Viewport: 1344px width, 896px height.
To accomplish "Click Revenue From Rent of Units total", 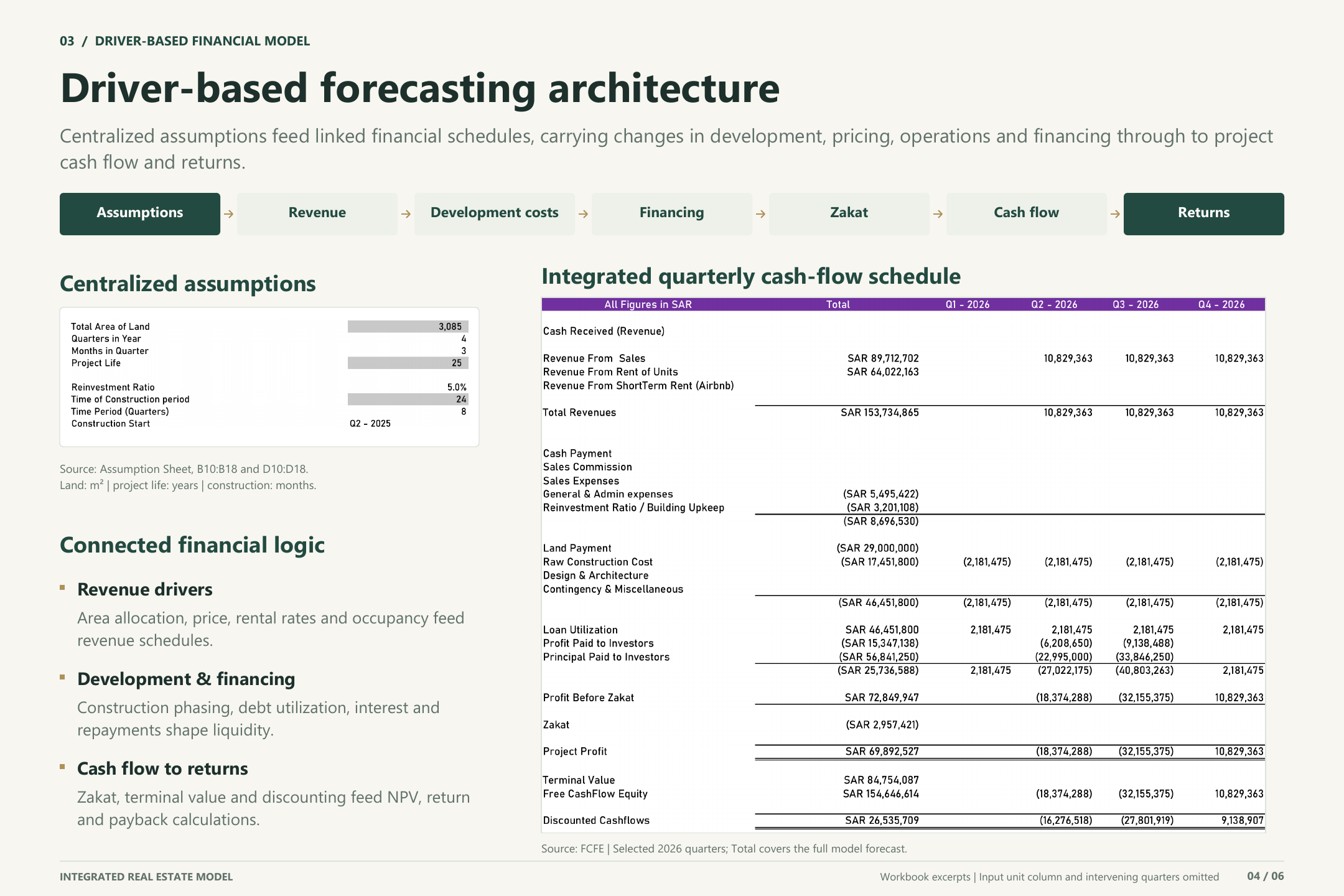I will 883,372.
